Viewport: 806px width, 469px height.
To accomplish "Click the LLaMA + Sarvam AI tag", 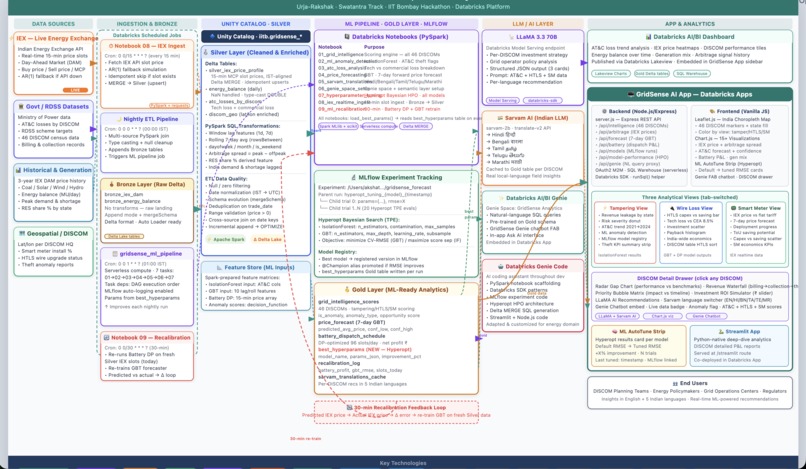I will 617,316.
